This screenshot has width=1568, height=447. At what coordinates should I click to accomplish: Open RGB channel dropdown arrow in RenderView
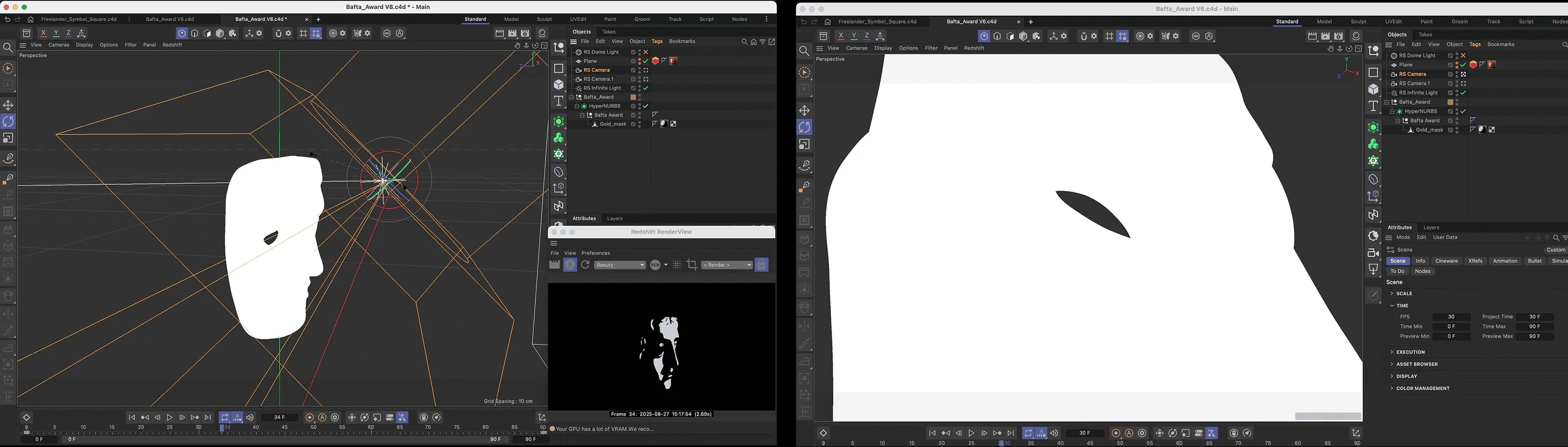[x=666, y=265]
